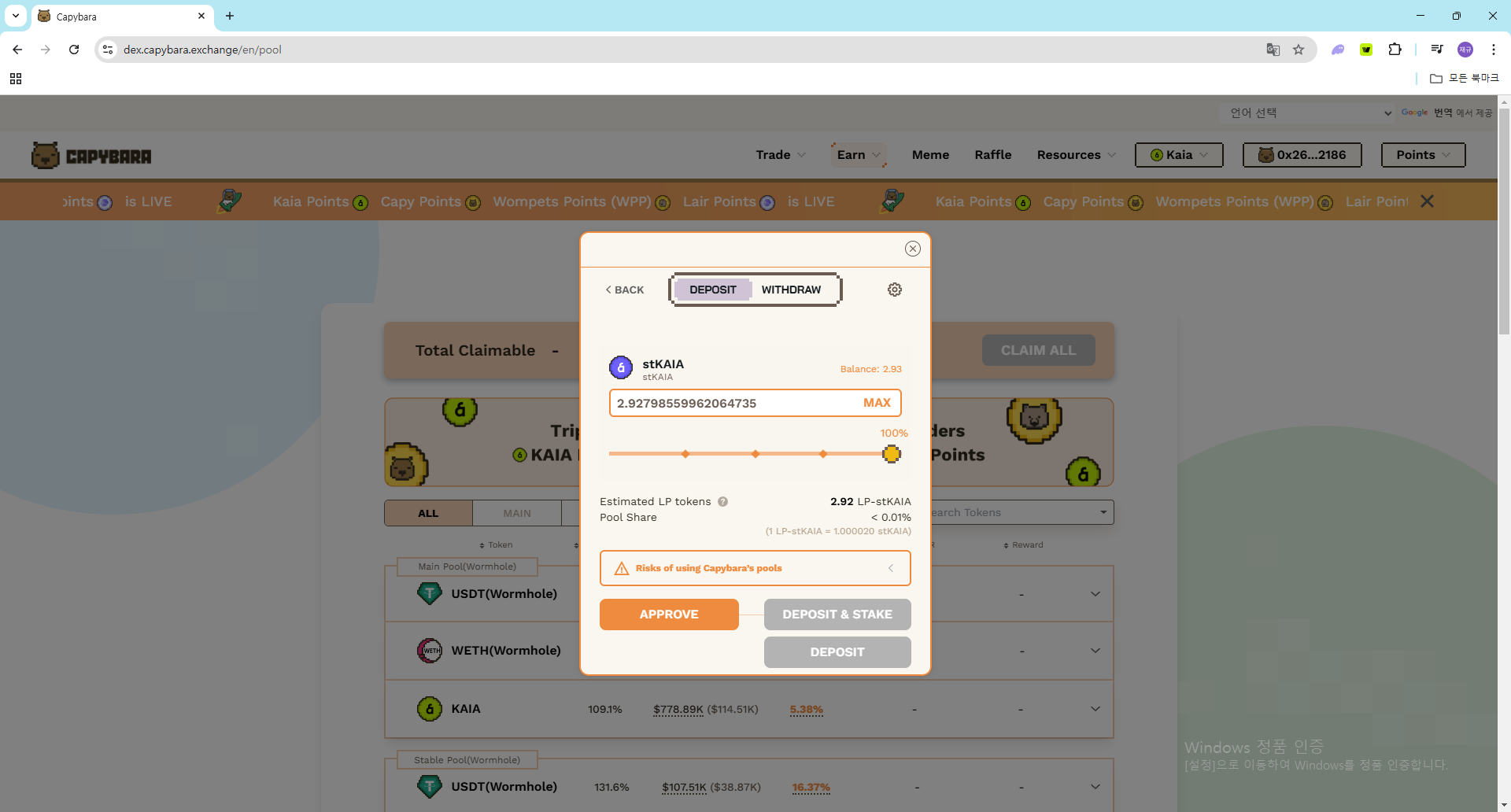Select the MAIN pool filter tab
1511x812 pixels.
(517, 513)
